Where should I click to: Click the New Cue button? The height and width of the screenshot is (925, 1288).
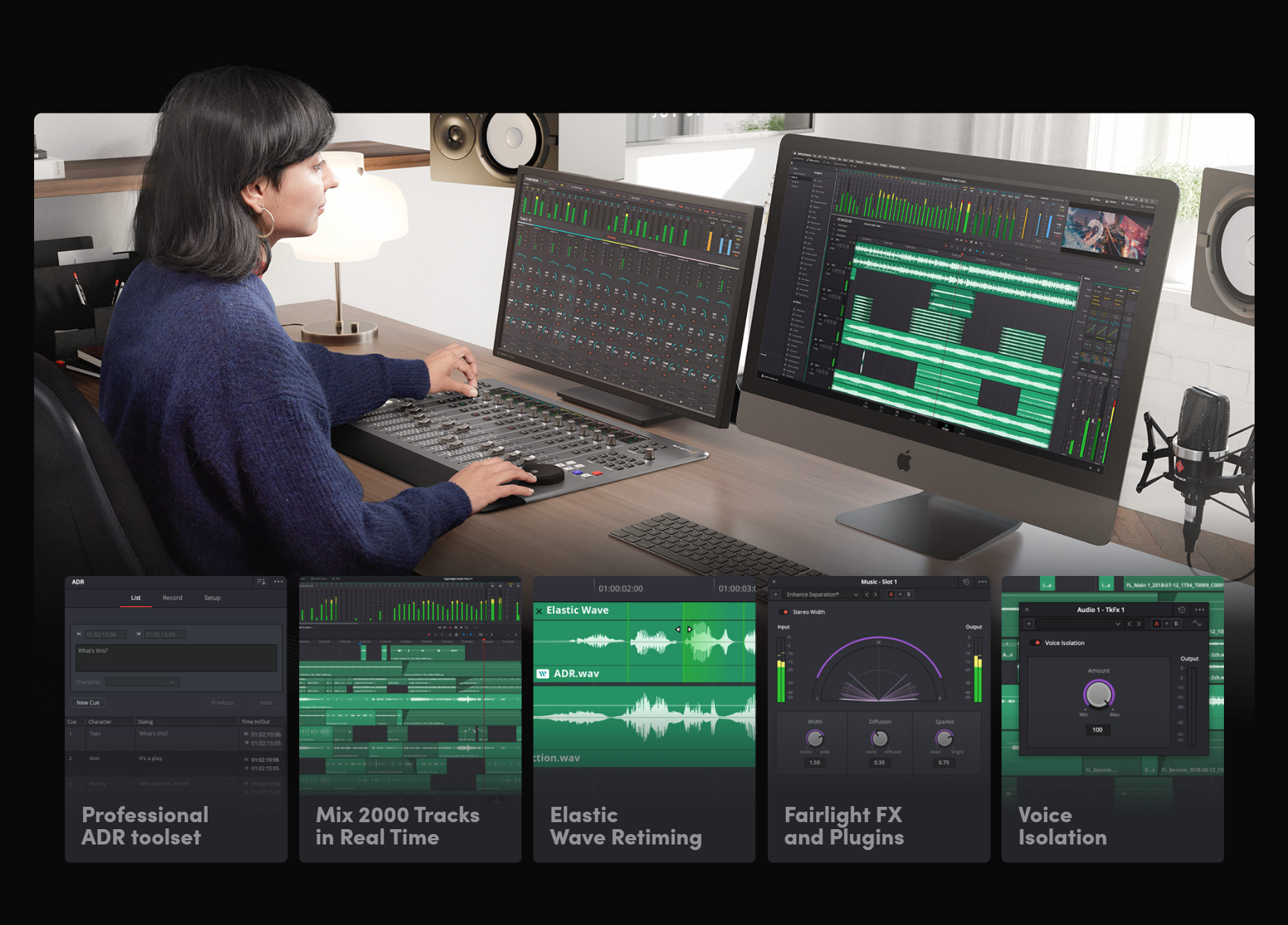point(88,702)
